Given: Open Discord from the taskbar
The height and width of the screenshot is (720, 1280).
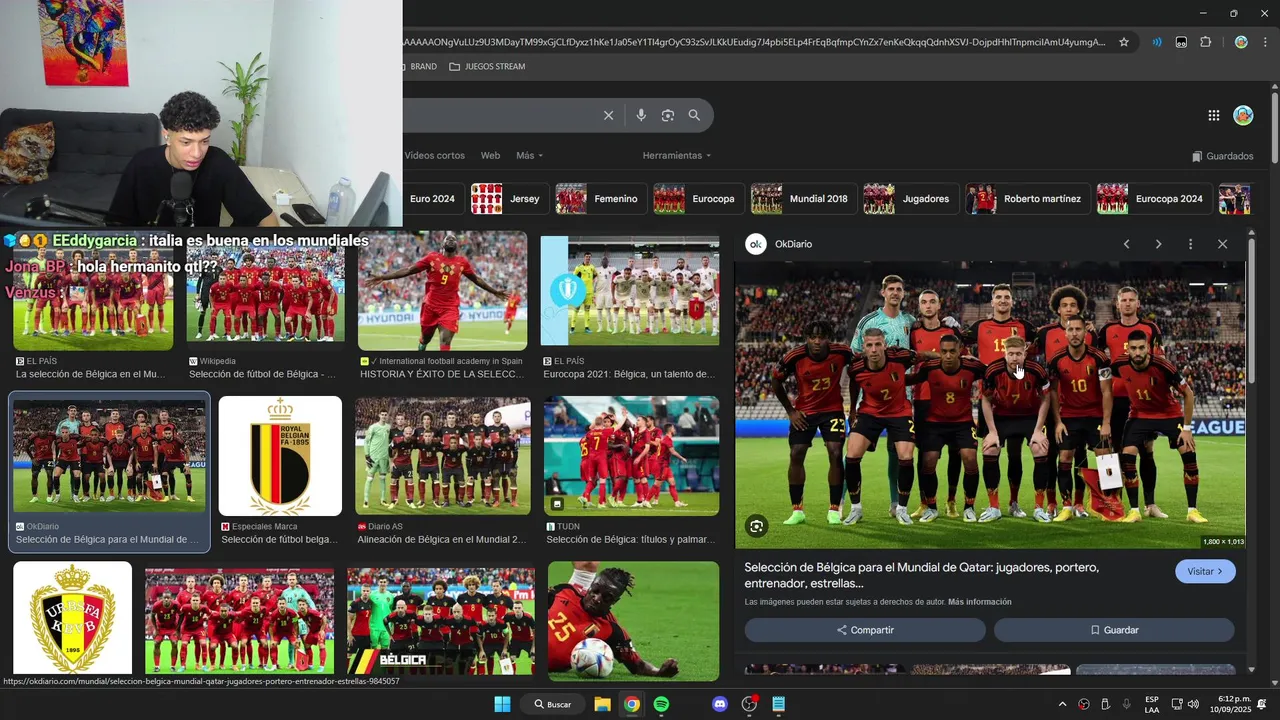Looking at the screenshot, I should tap(719, 704).
